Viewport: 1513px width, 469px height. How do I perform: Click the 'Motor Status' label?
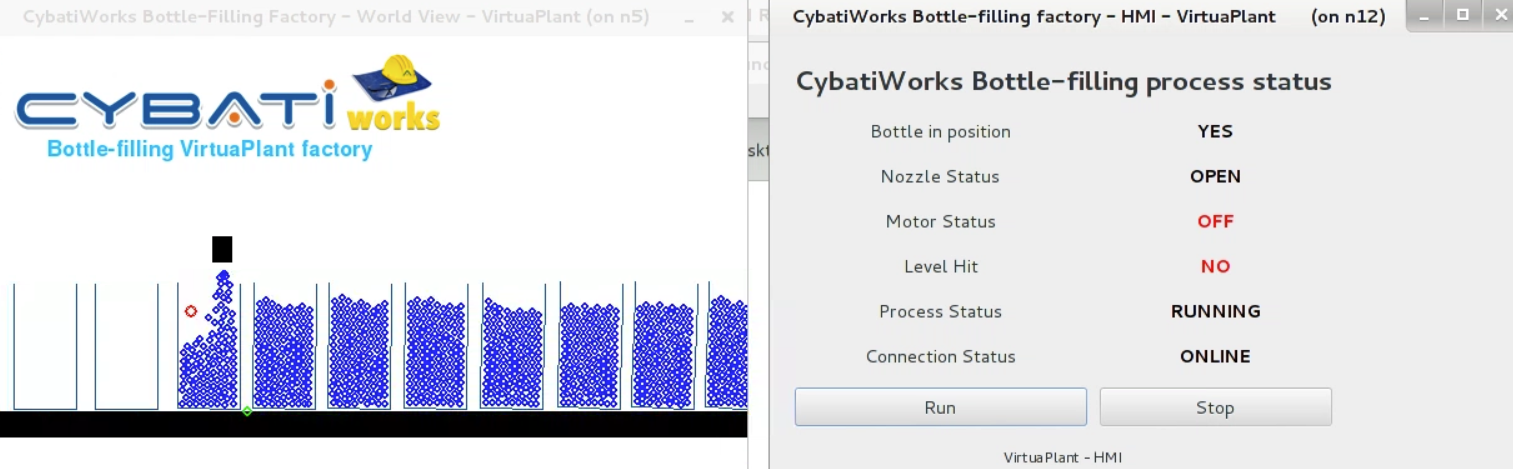940,222
